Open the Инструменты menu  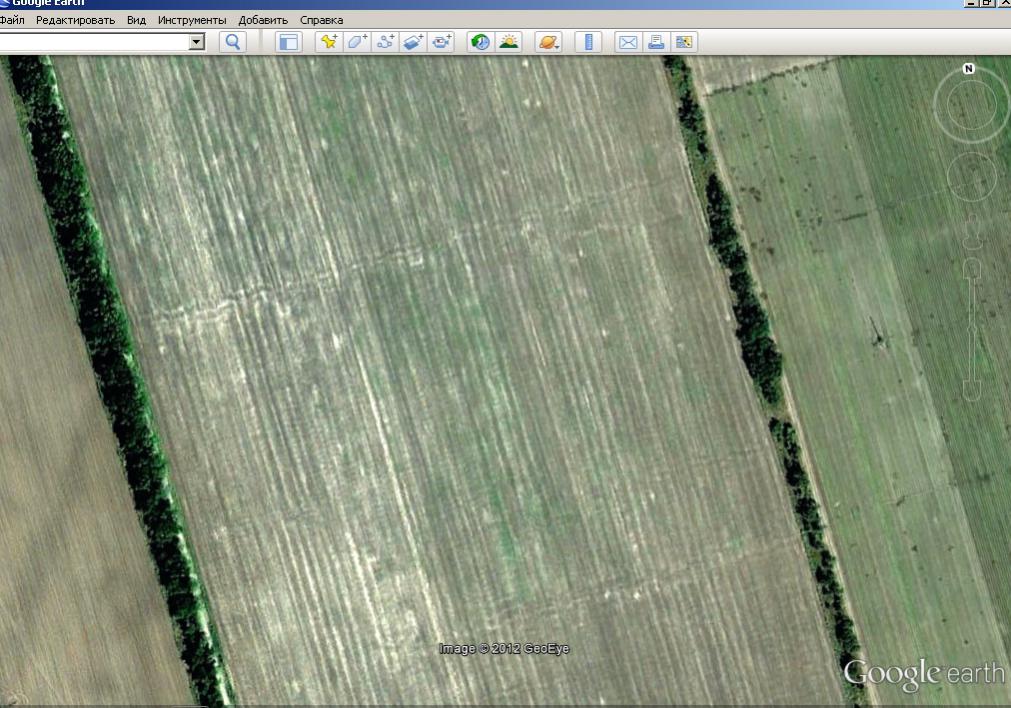192,20
